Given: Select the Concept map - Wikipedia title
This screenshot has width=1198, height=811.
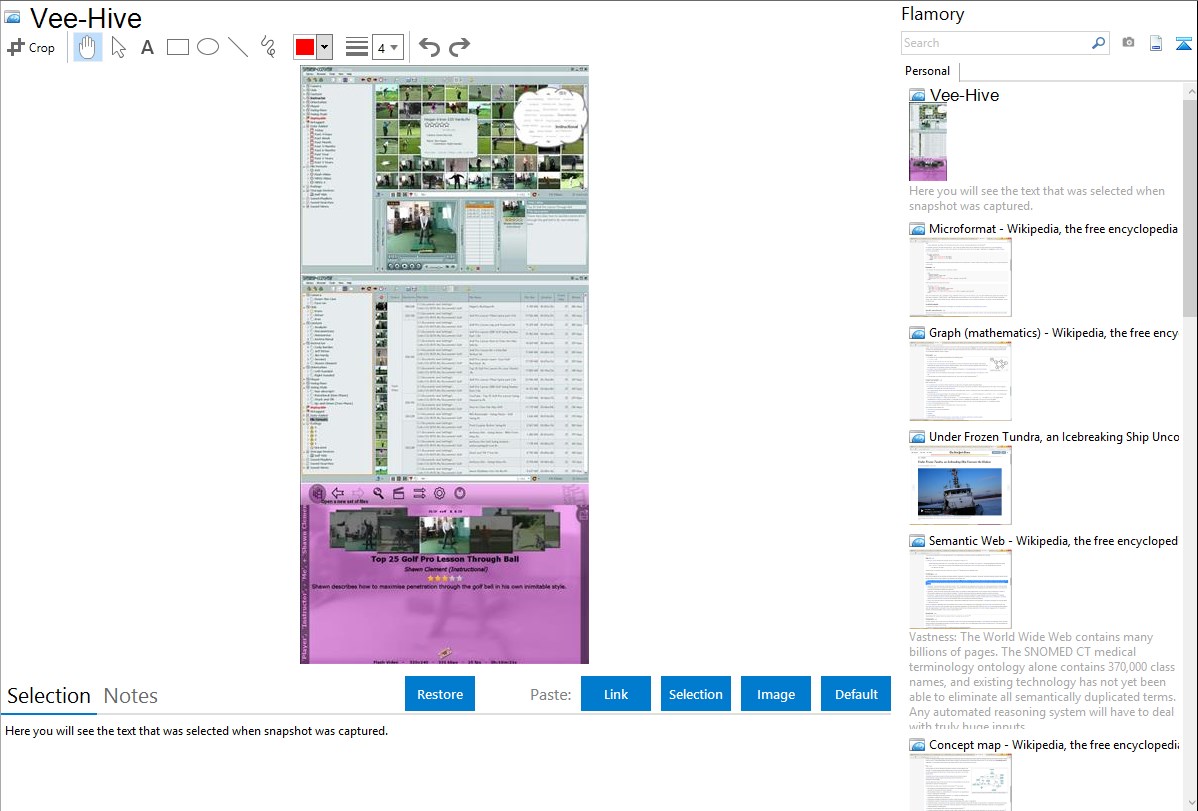Looking at the screenshot, I should pos(1053,744).
